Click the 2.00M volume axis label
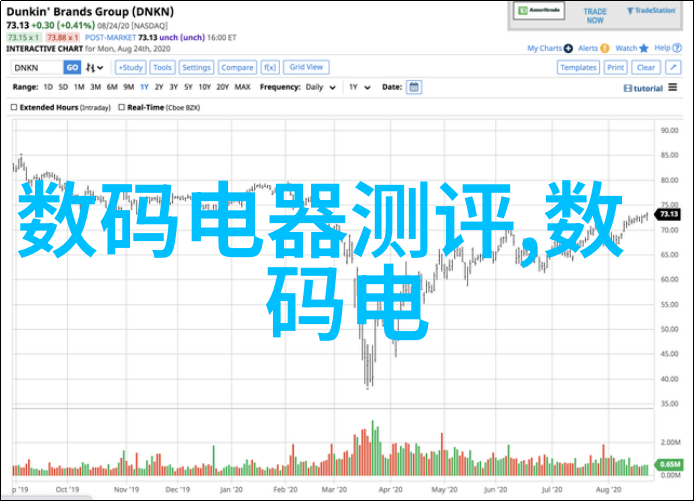Viewport: 695px width, 502px height. pyautogui.click(x=671, y=442)
